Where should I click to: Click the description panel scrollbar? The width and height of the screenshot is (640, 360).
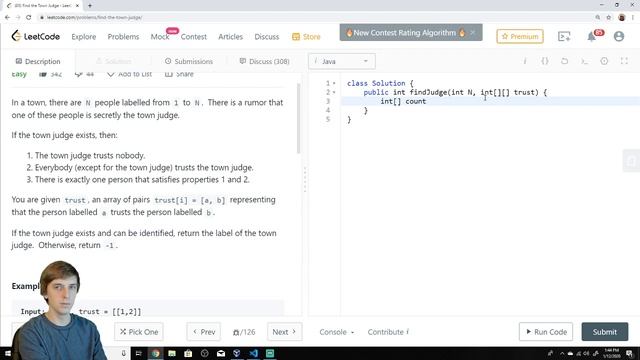298,118
